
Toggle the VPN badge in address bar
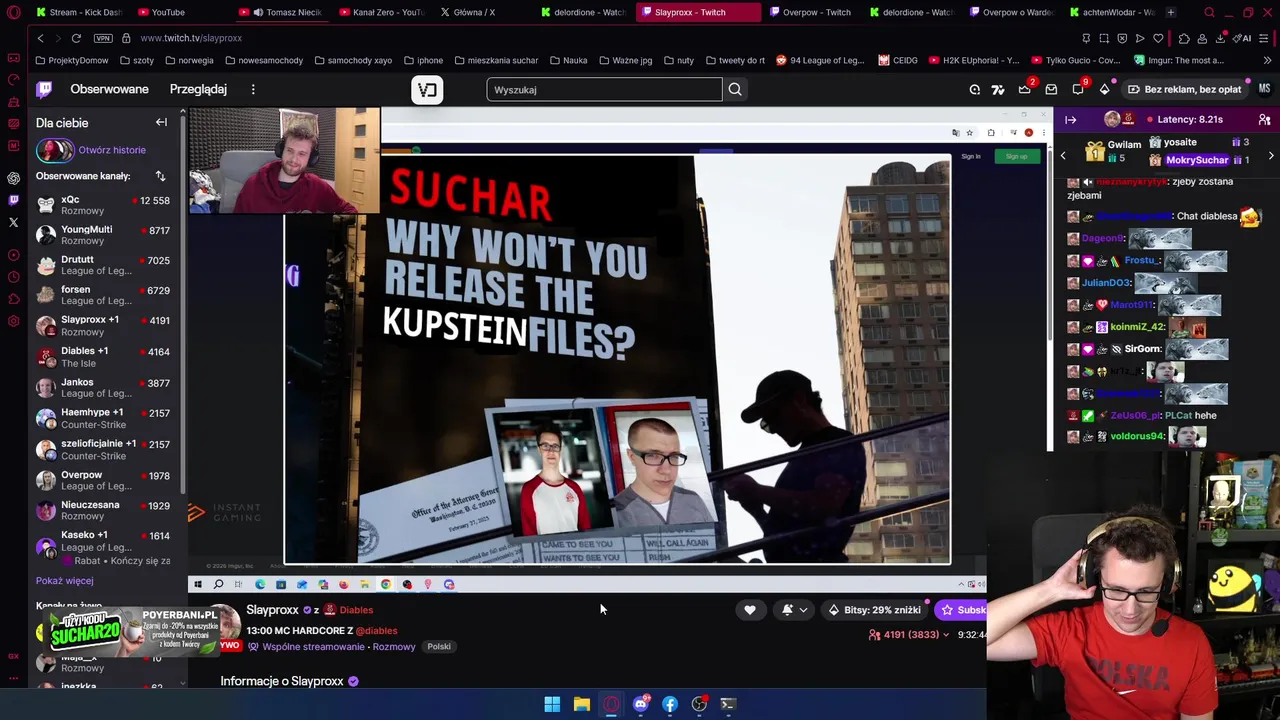pos(103,38)
